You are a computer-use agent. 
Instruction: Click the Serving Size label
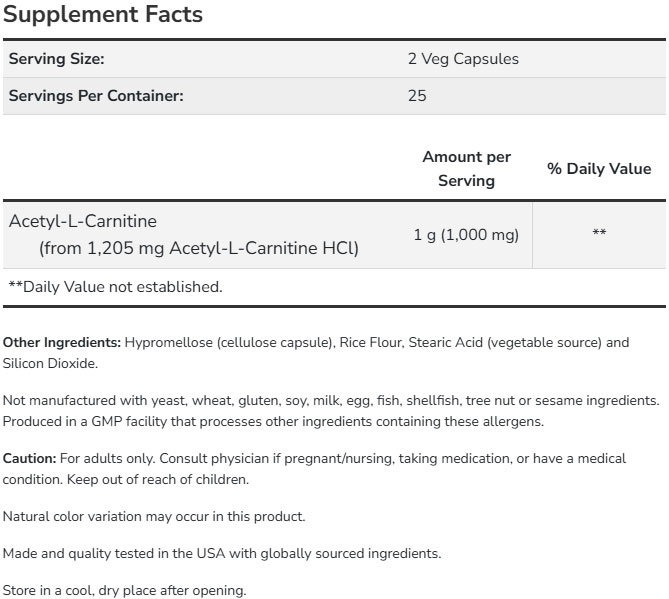point(57,59)
